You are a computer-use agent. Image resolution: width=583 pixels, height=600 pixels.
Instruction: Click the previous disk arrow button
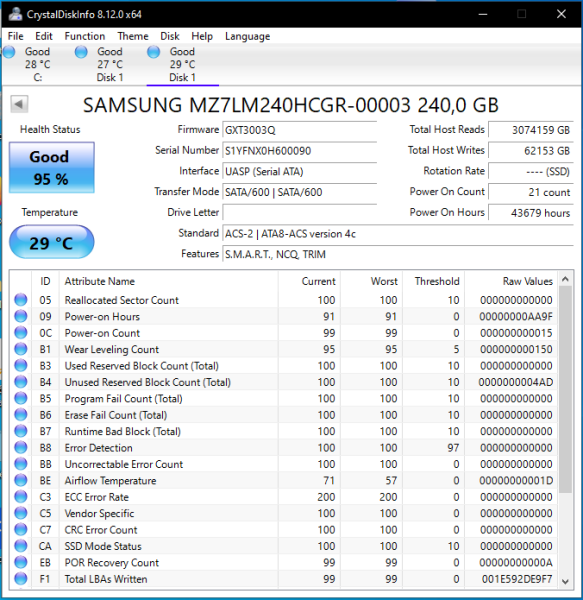click(x=19, y=104)
